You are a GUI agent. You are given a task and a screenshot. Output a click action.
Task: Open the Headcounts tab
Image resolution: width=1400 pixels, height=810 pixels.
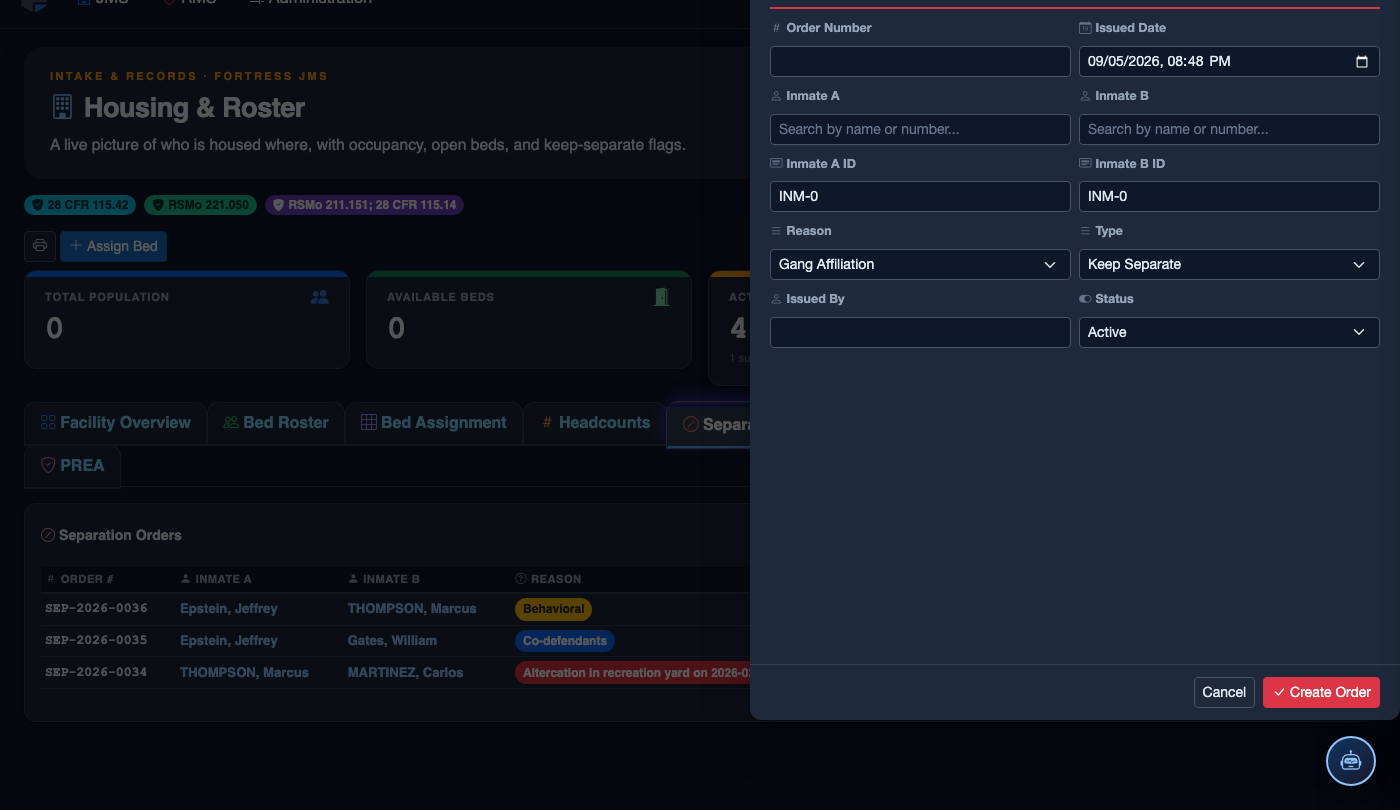[595, 423]
